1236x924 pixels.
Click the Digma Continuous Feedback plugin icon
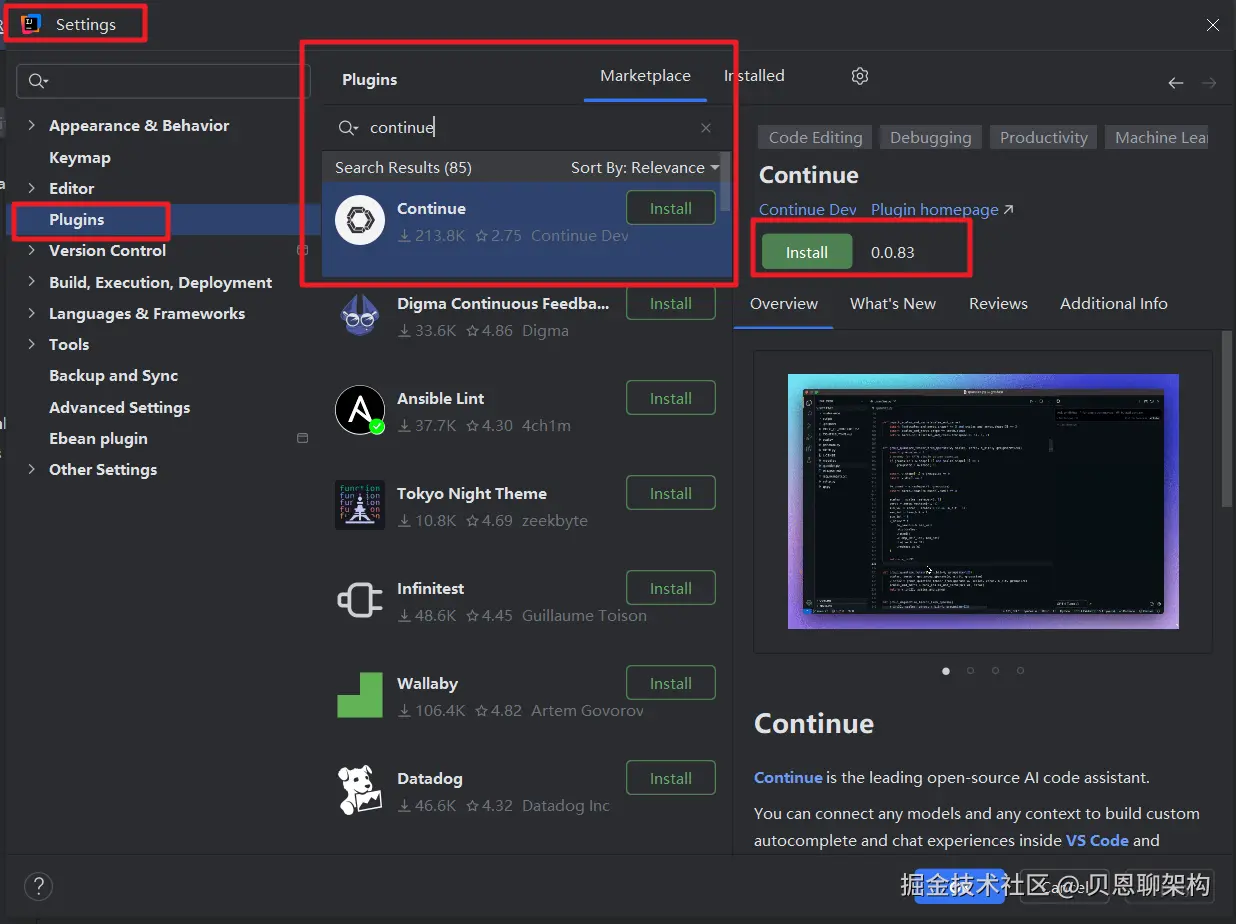click(360, 316)
